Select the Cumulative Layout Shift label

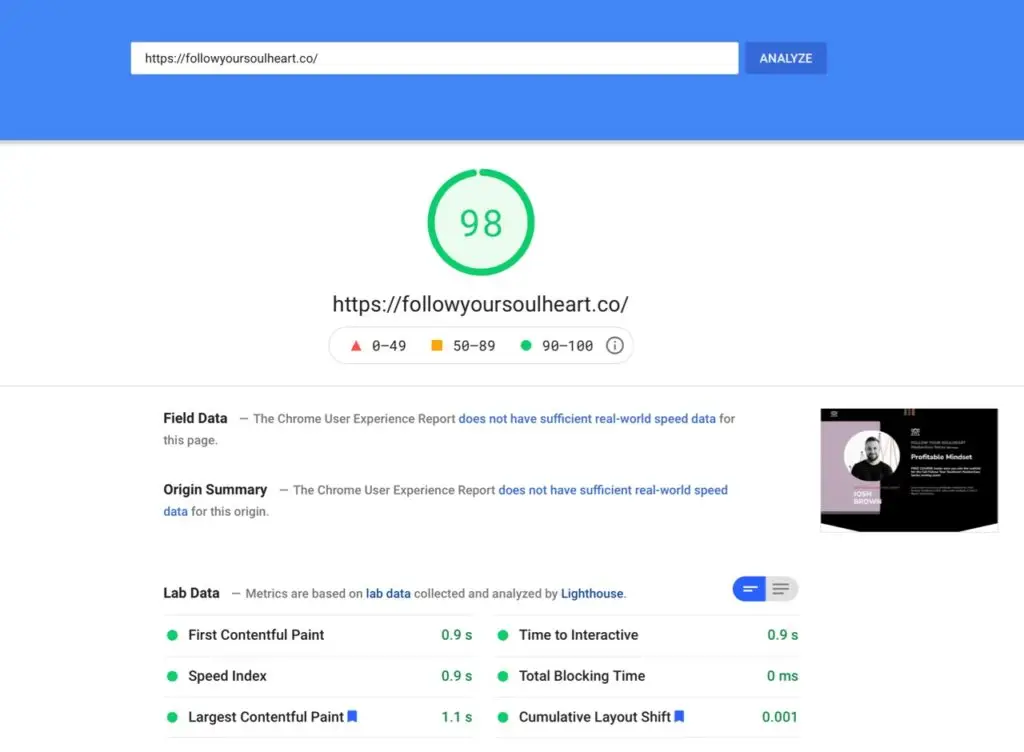595,717
